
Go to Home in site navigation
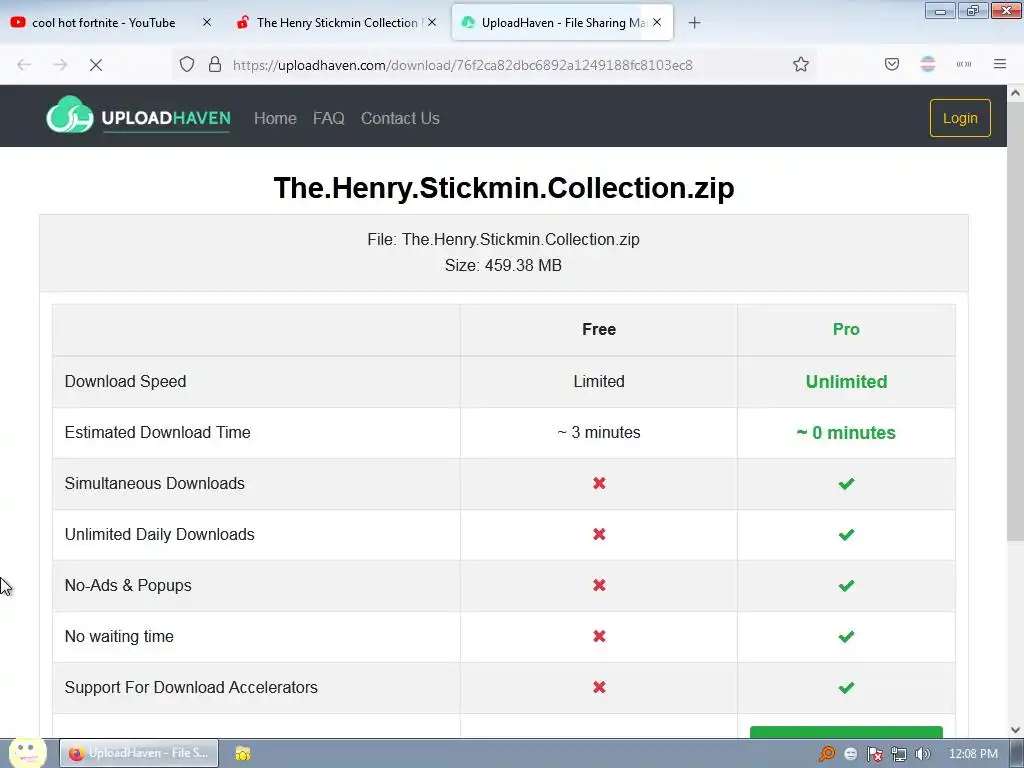point(275,118)
